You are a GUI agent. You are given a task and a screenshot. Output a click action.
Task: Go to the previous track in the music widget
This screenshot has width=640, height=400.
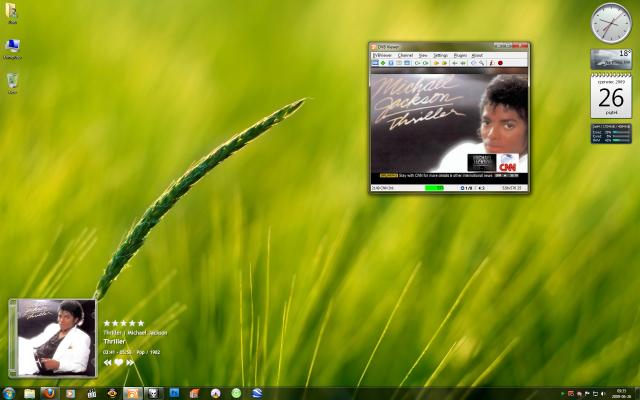107,363
